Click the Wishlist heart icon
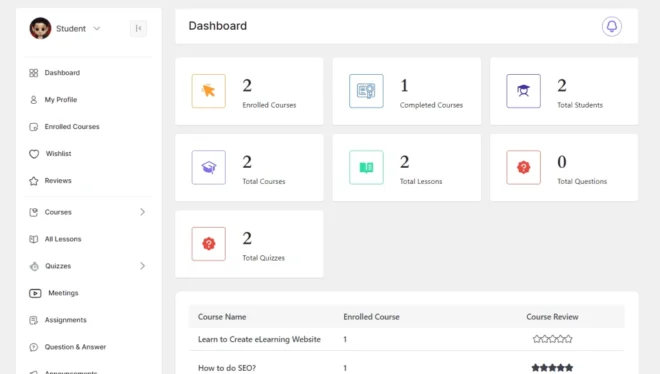 pyautogui.click(x=34, y=154)
